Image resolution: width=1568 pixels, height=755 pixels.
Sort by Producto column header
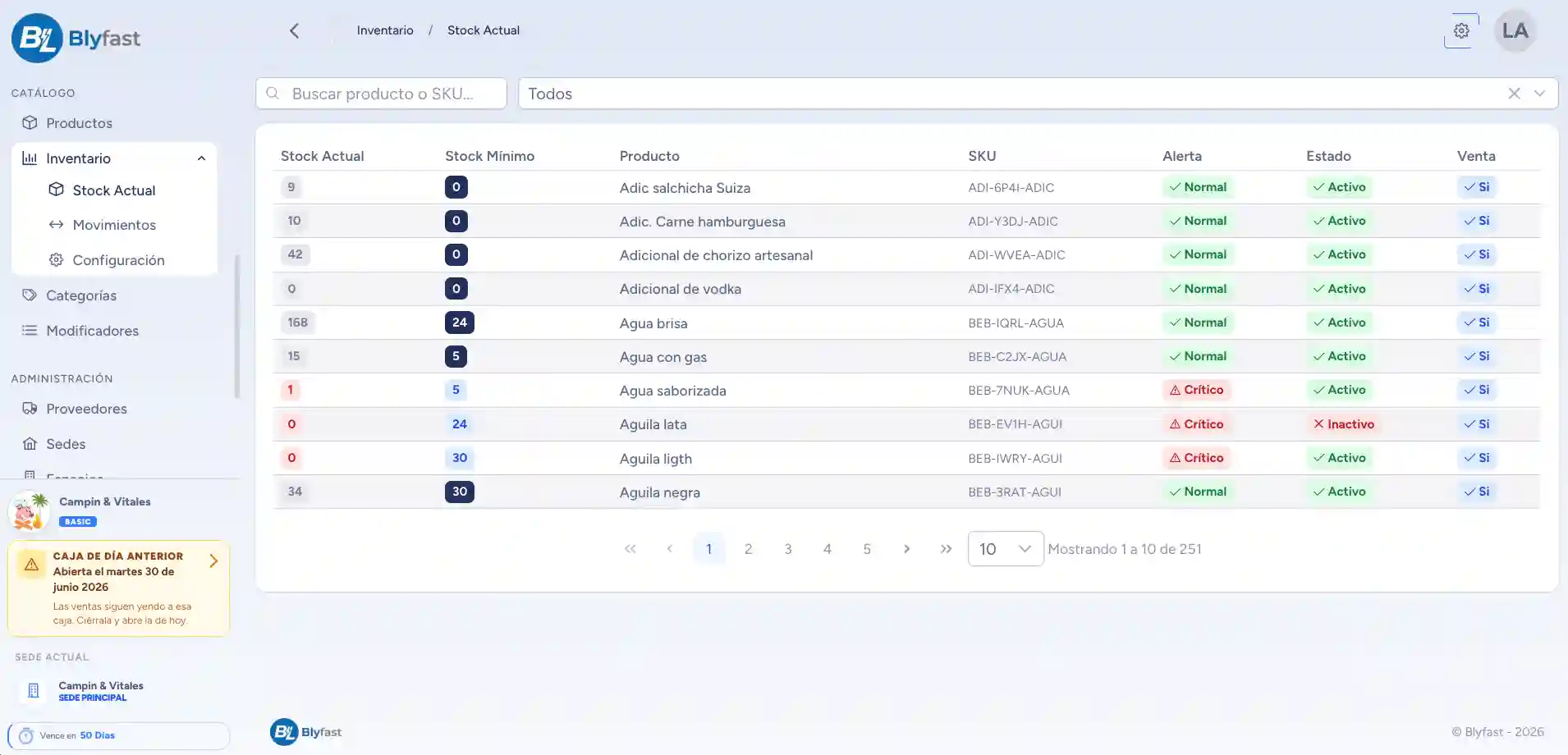click(x=649, y=156)
